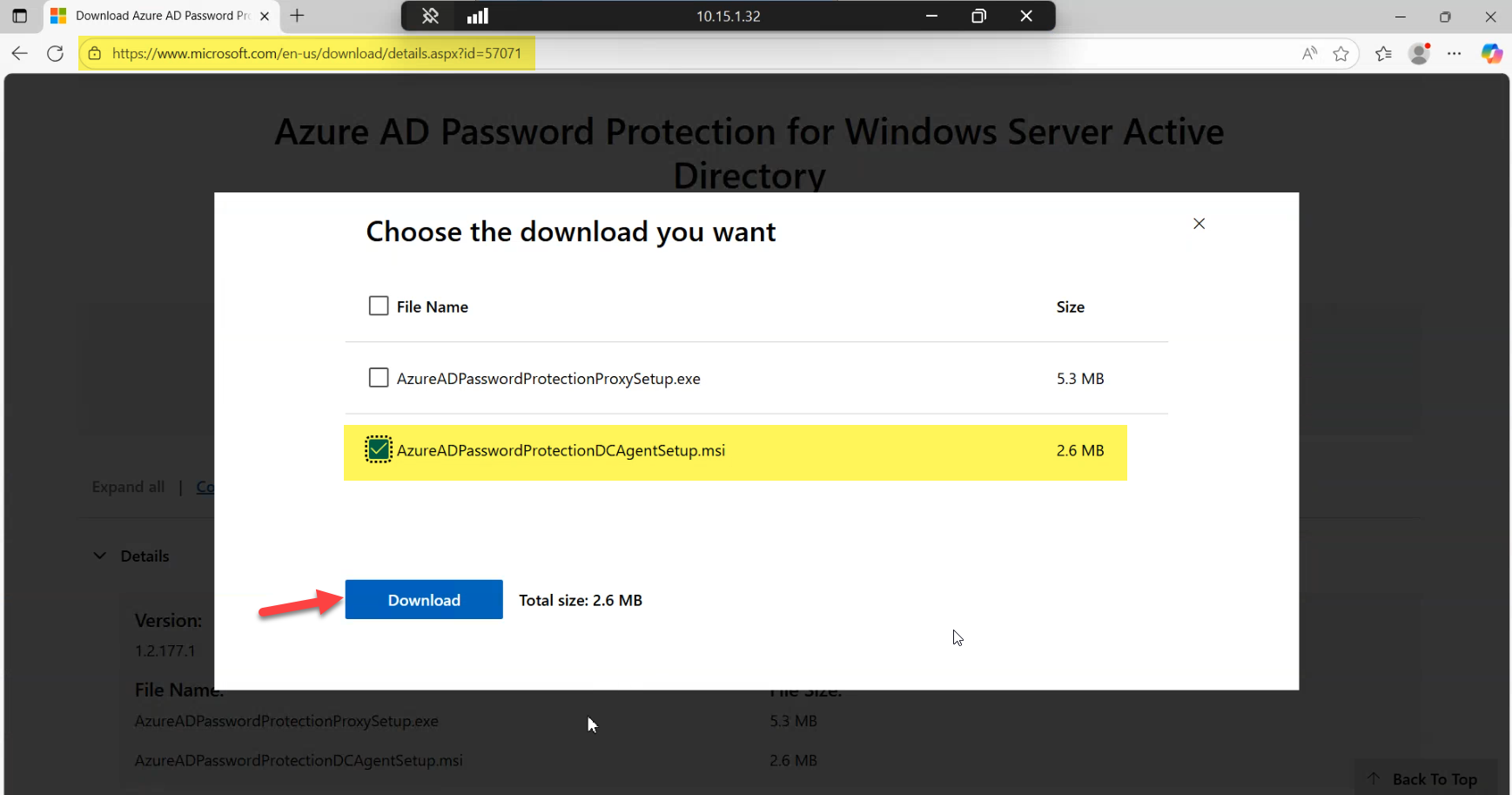Check AzureADPasswordProtectionProxySetup.exe checkbox

pyautogui.click(x=379, y=378)
